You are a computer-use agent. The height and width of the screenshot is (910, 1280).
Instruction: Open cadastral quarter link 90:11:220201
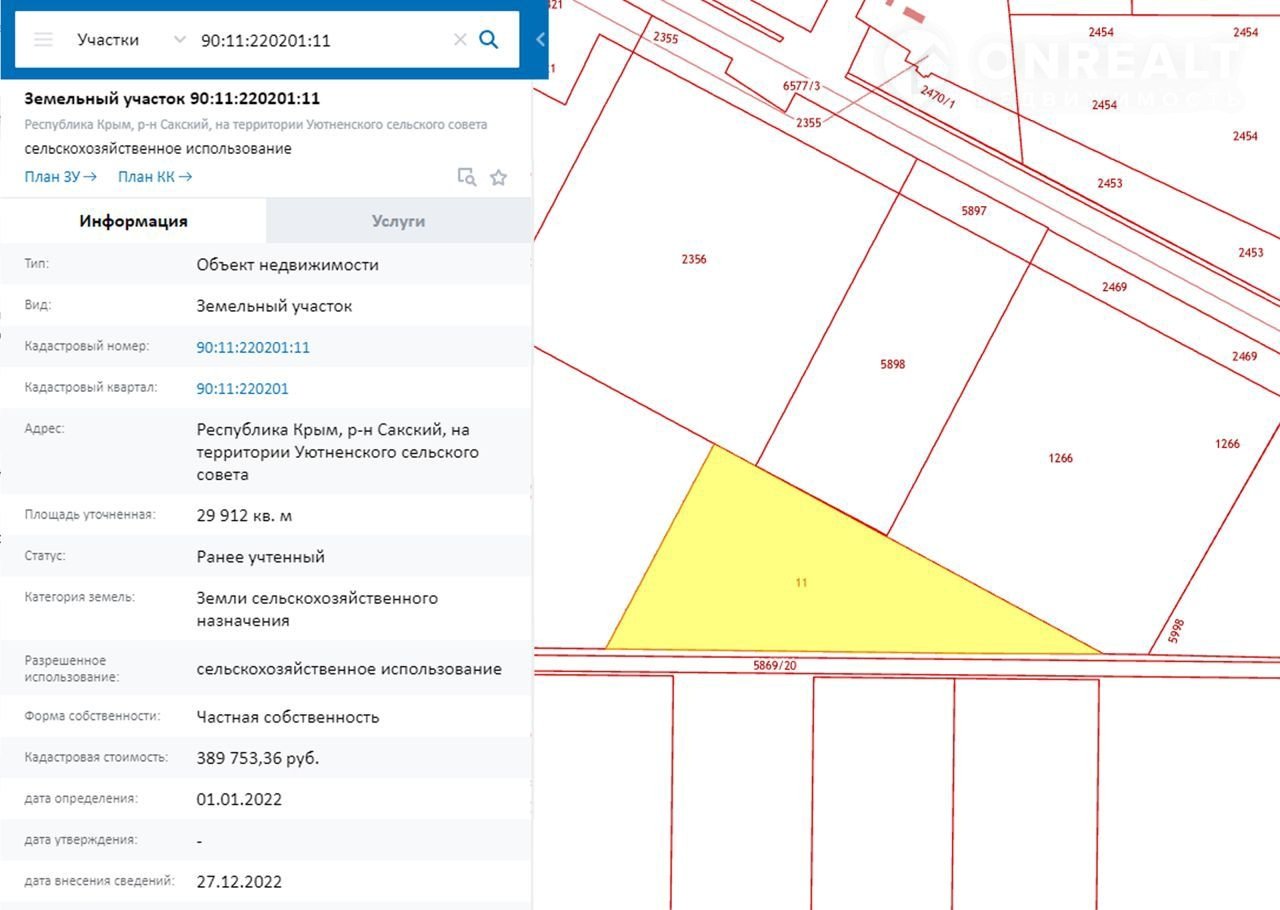coord(242,388)
